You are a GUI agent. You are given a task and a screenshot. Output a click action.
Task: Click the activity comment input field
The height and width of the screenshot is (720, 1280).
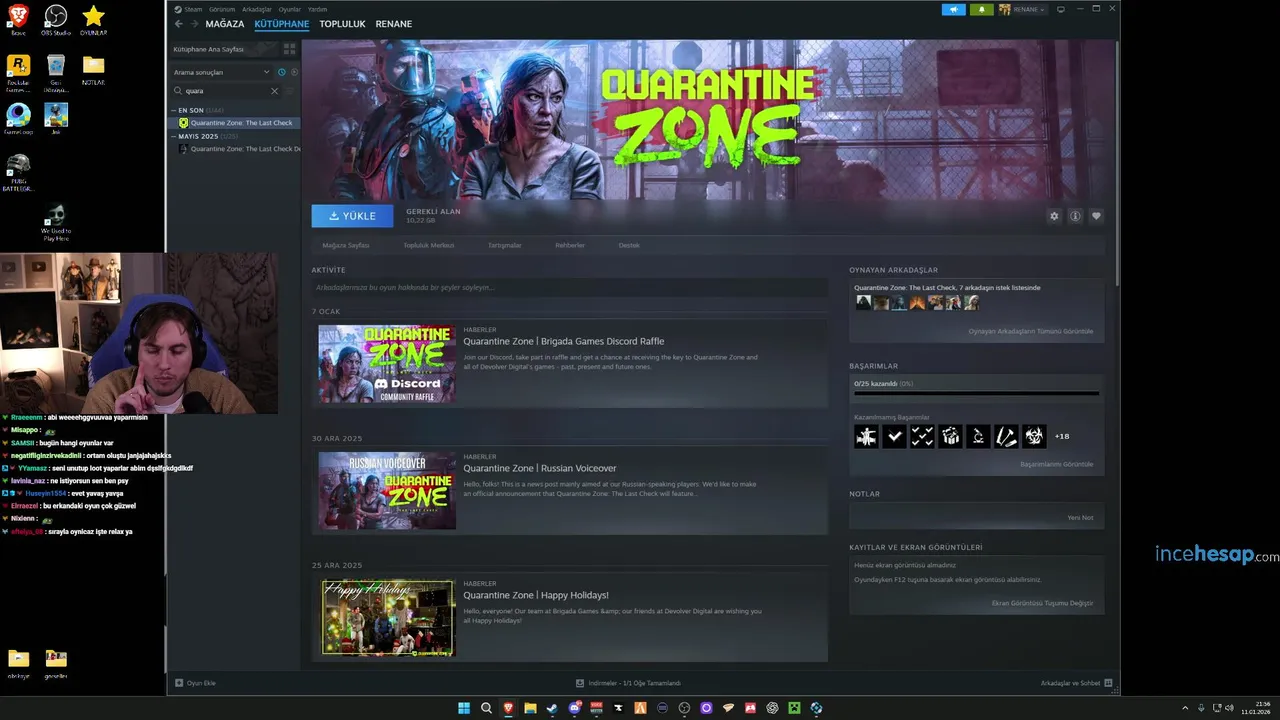[569, 288]
